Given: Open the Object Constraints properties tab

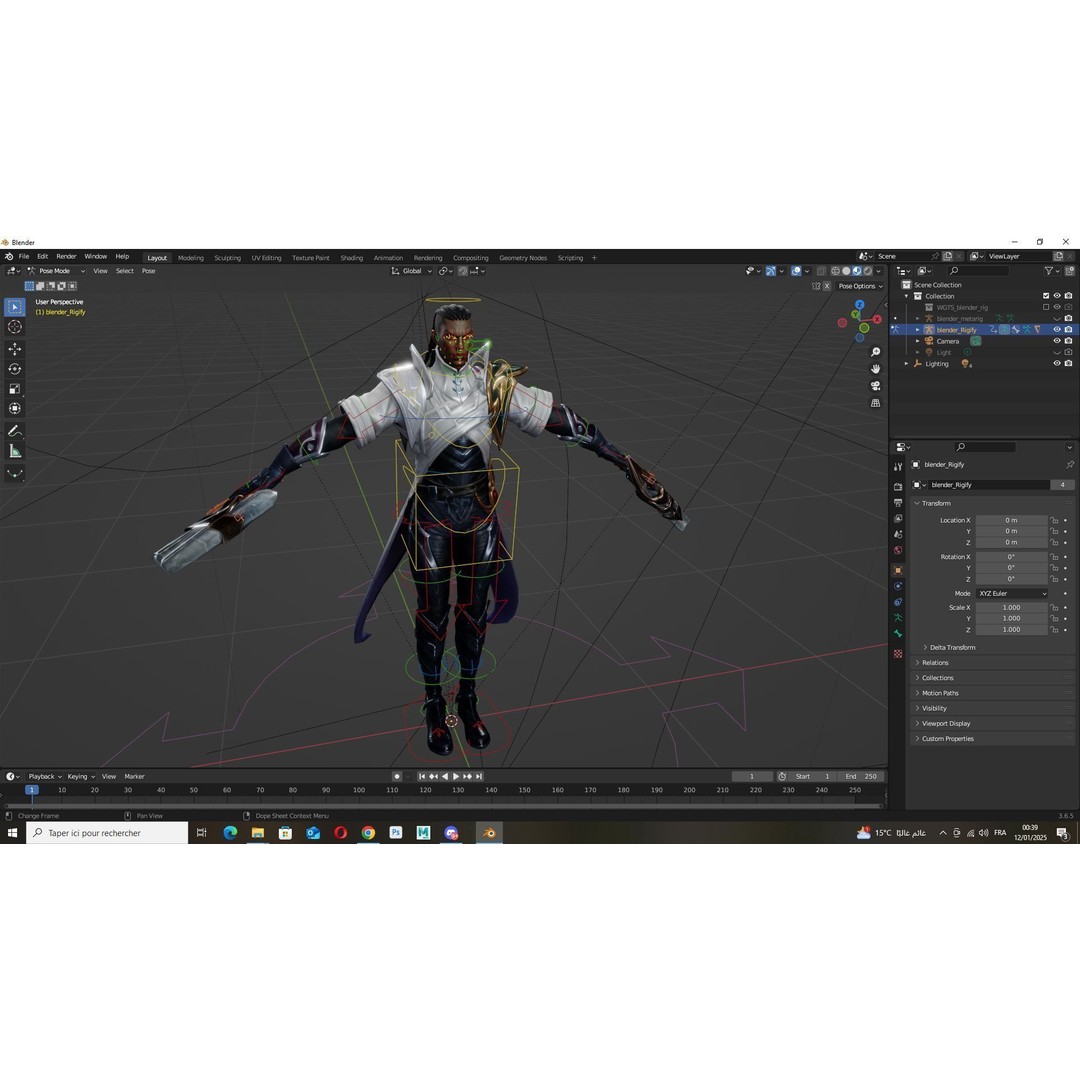Looking at the screenshot, I should click(x=898, y=602).
